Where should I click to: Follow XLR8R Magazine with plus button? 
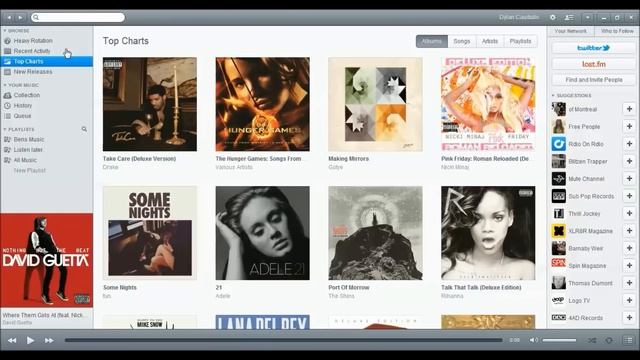point(629,231)
